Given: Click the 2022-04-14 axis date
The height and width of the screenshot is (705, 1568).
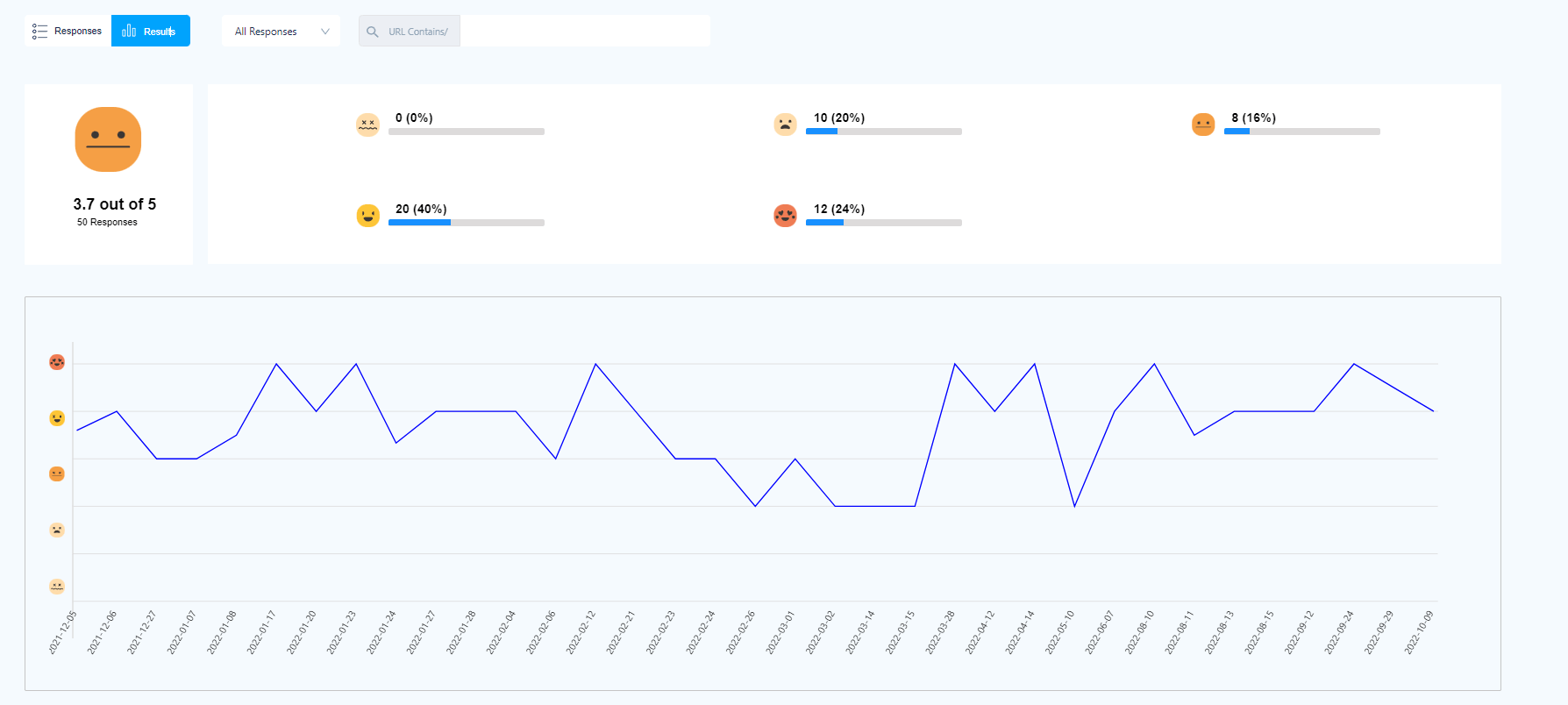Looking at the screenshot, I should coord(1020,632).
